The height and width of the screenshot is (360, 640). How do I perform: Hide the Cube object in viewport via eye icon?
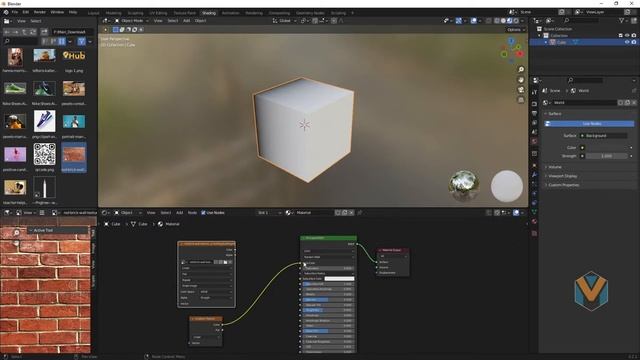pyautogui.click(x=627, y=42)
